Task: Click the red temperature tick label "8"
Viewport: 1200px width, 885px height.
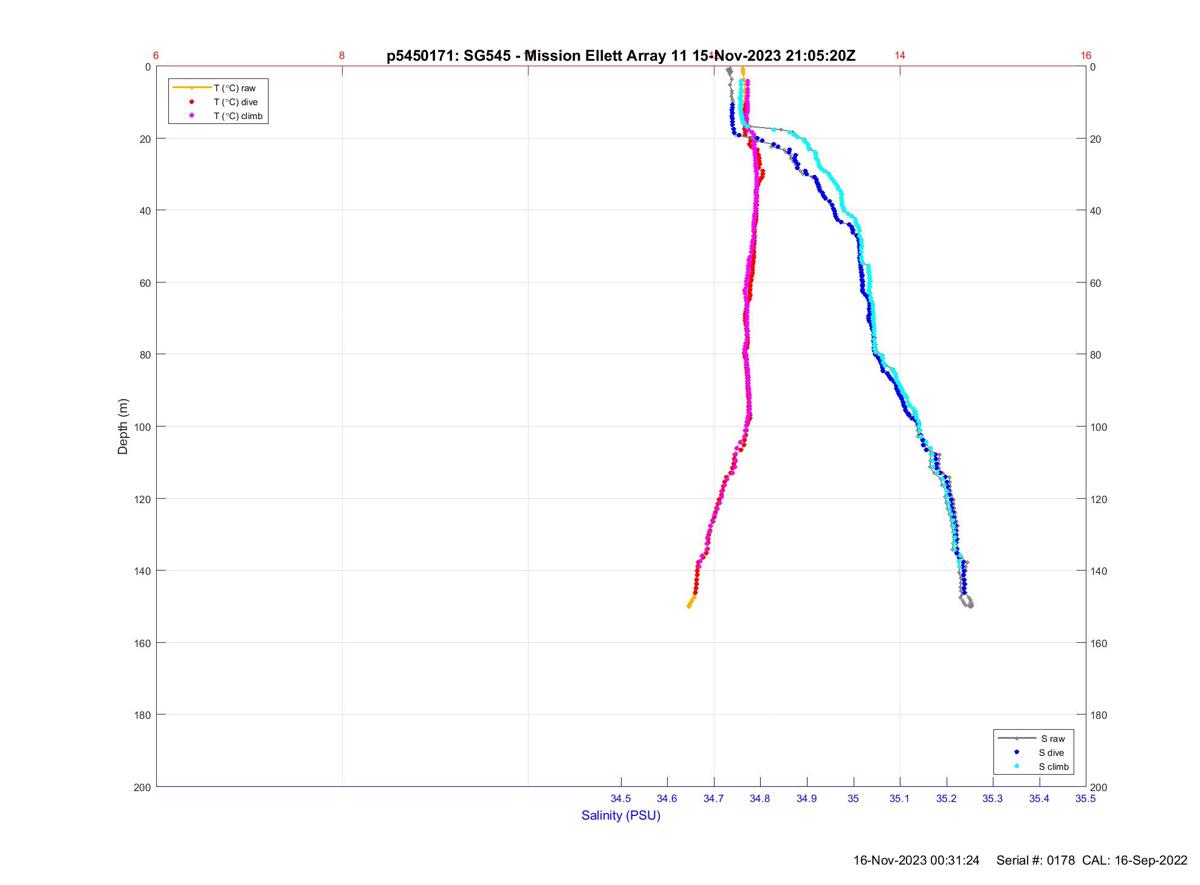Action: pos(342,56)
